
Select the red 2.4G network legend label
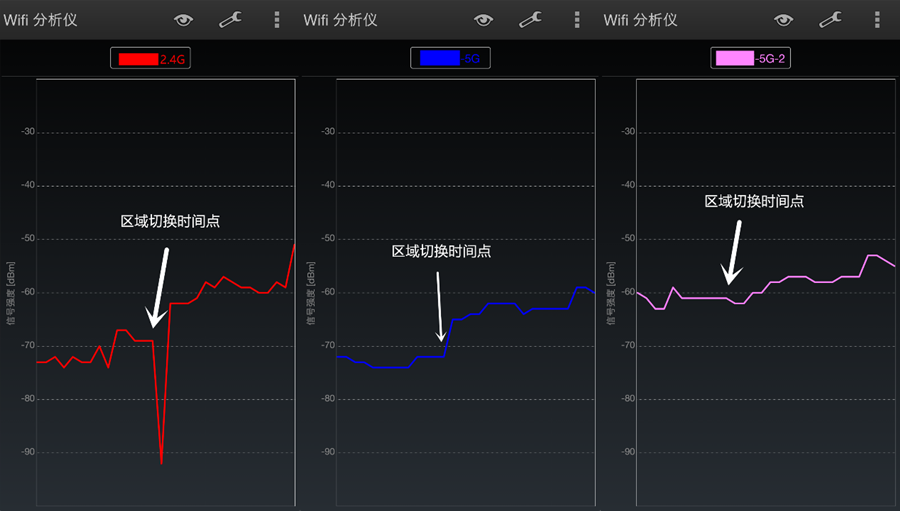[150, 59]
